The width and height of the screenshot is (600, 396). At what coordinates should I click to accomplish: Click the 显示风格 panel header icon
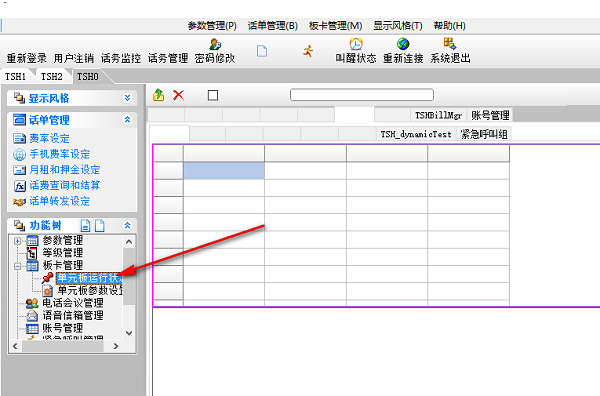tap(20, 98)
